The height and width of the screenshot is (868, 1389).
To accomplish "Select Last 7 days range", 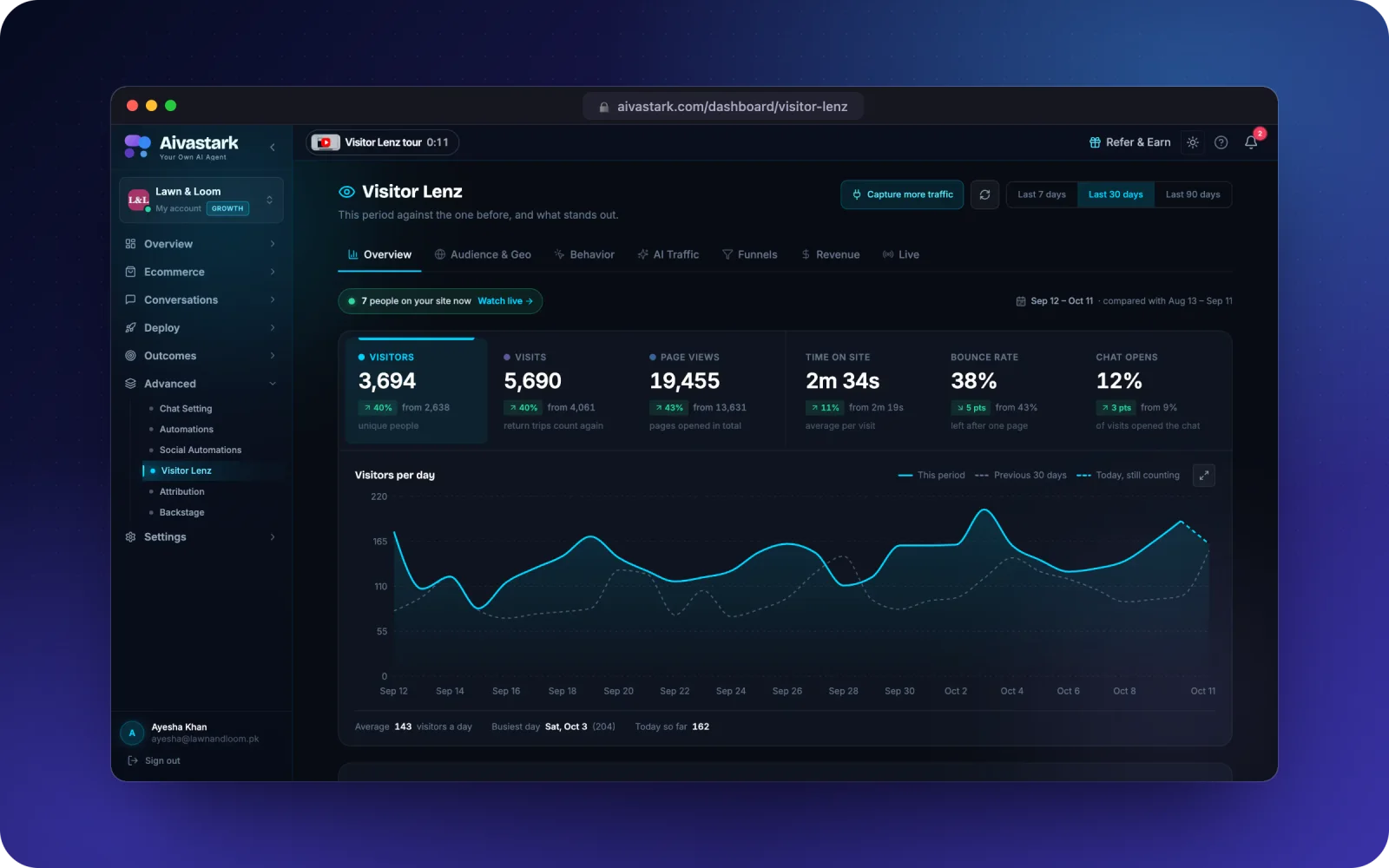I will pyautogui.click(x=1042, y=194).
